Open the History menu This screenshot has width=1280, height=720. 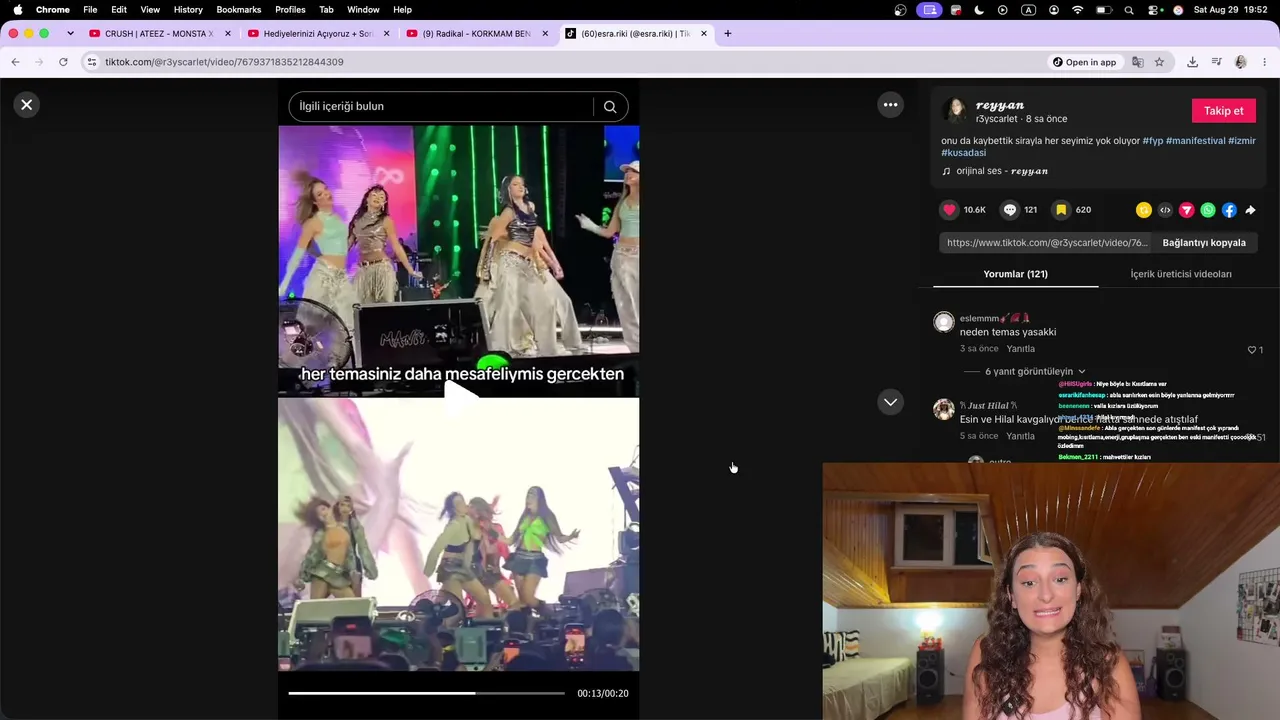pyautogui.click(x=188, y=10)
